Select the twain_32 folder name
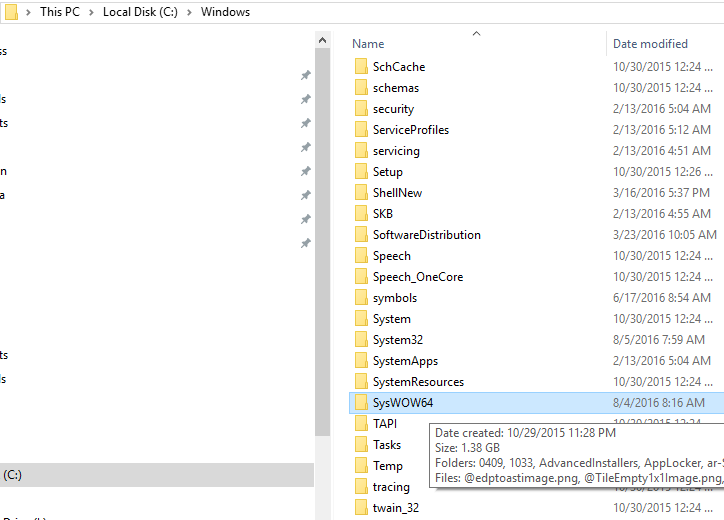The image size is (724, 520). 396,508
